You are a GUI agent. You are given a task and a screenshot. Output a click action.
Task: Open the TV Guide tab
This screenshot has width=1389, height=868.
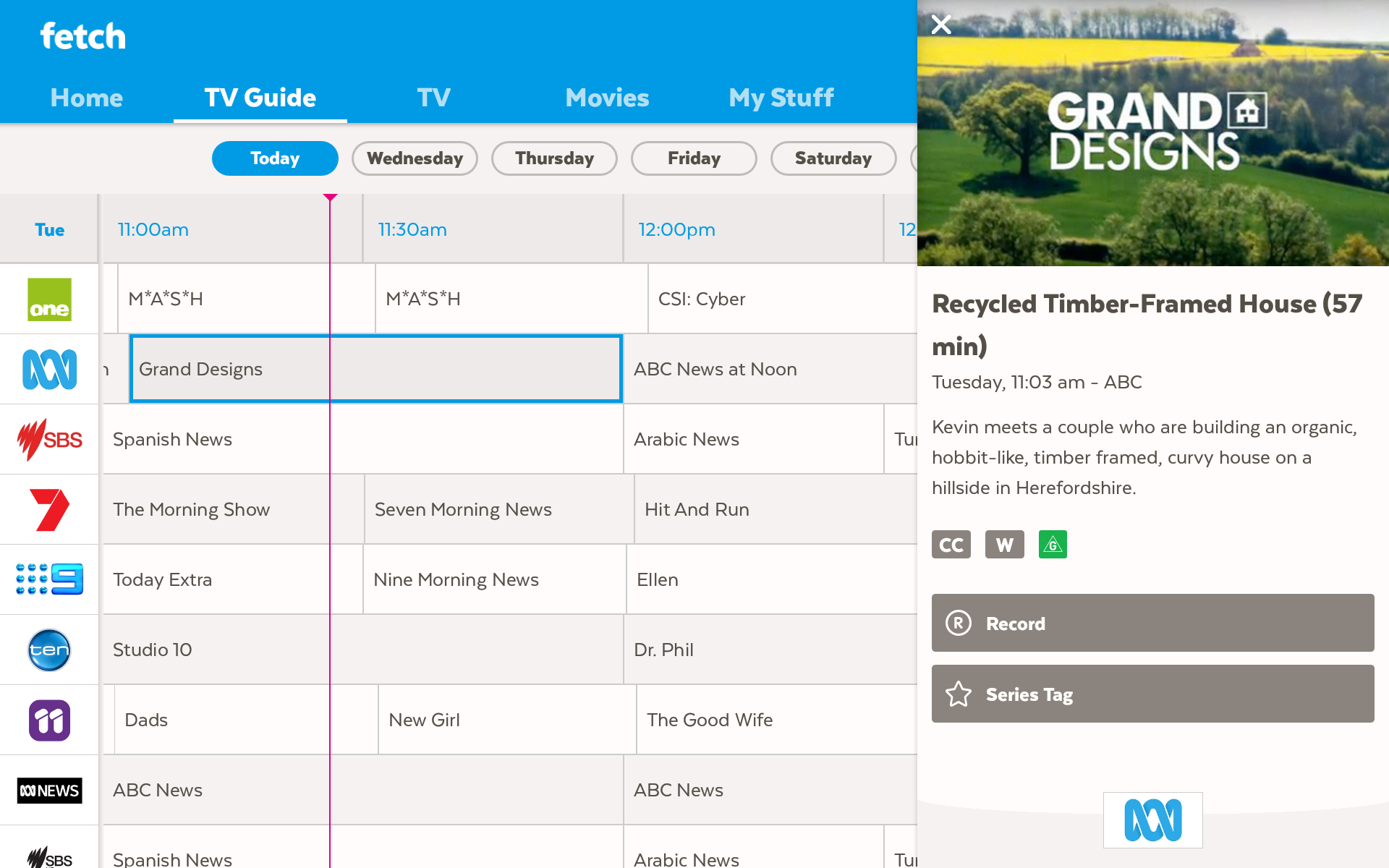[260, 98]
